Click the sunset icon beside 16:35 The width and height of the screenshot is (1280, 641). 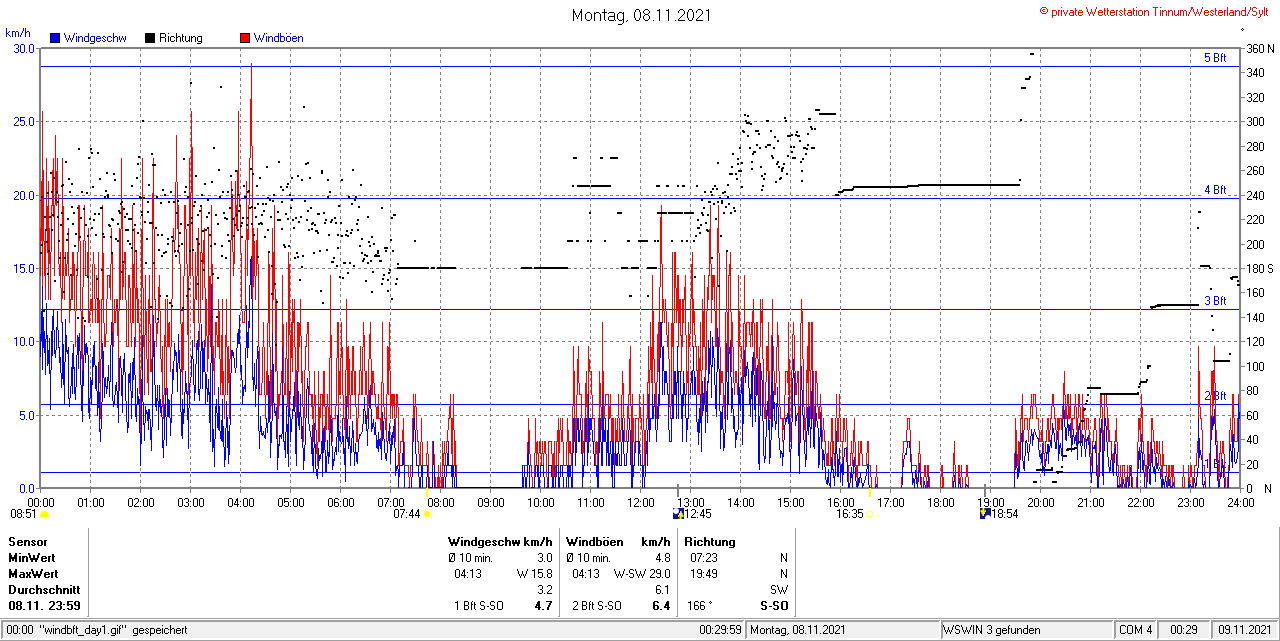tap(870, 514)
